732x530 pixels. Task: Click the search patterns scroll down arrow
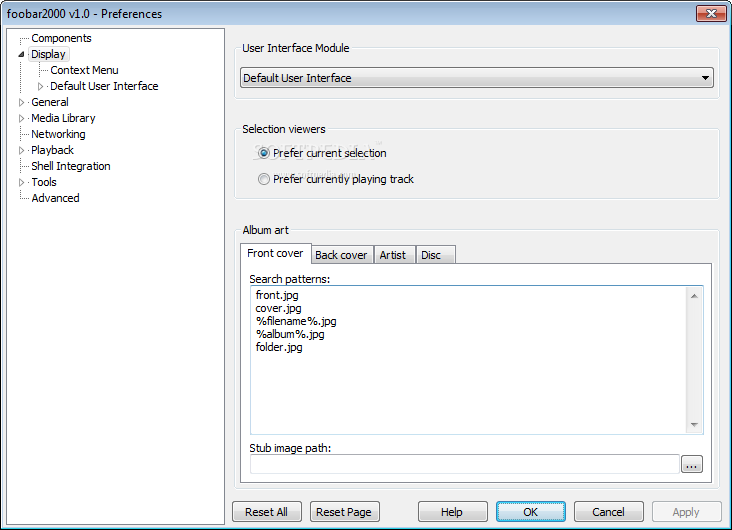tap(694, 425)
